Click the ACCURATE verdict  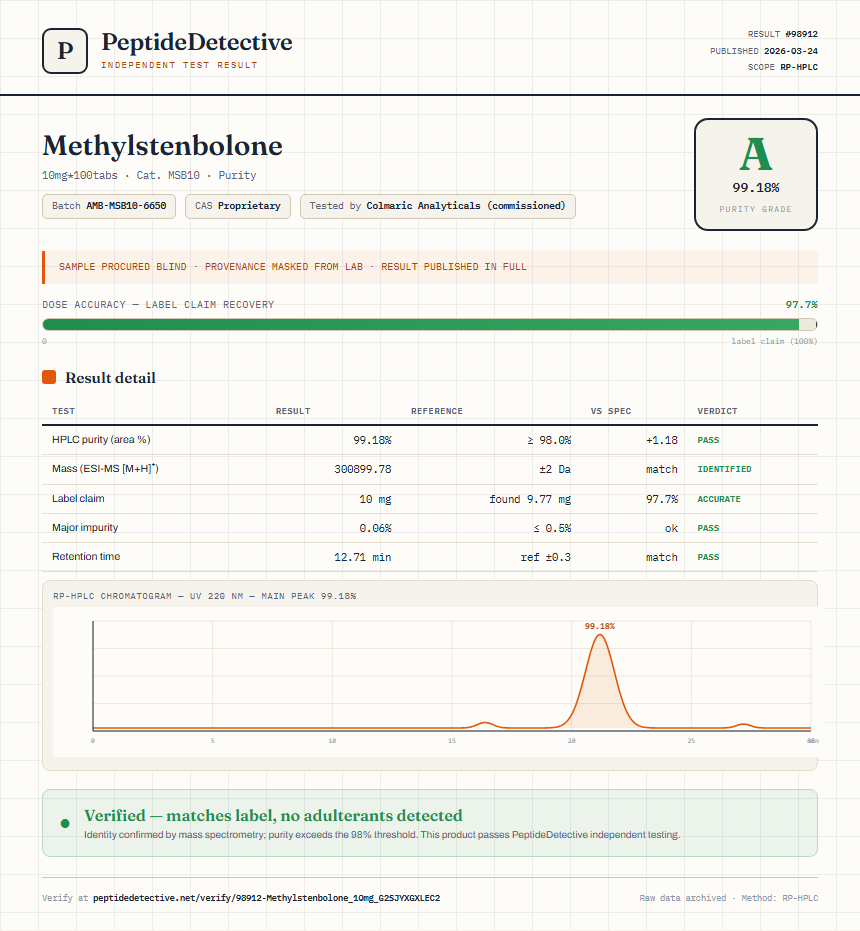point(719,499)
